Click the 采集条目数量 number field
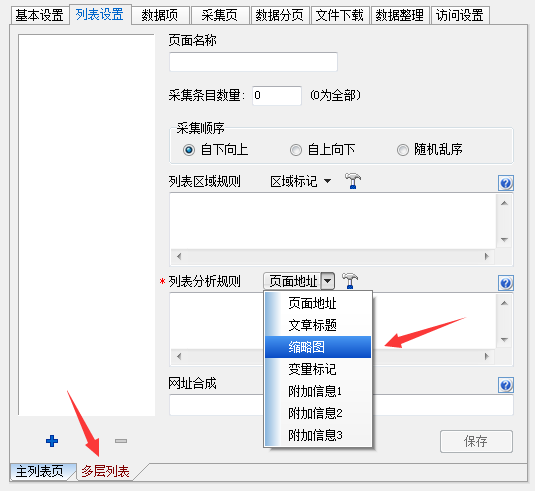 [x=277, y=96]
